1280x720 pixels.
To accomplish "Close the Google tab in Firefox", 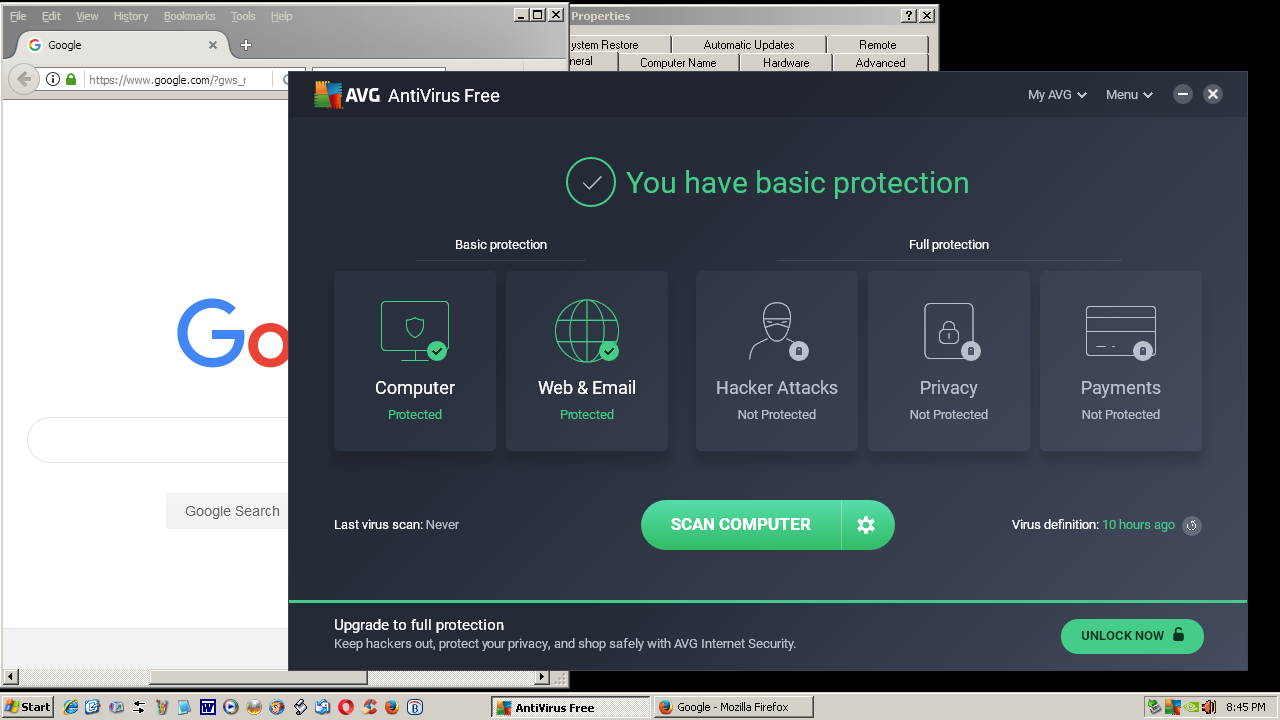I will point(213,45).
